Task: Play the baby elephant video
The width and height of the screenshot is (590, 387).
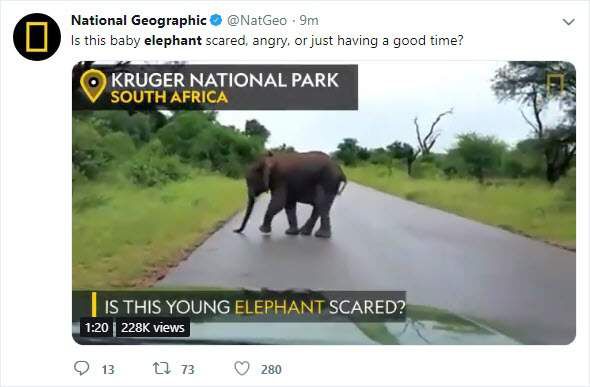Action: (324, 203)
